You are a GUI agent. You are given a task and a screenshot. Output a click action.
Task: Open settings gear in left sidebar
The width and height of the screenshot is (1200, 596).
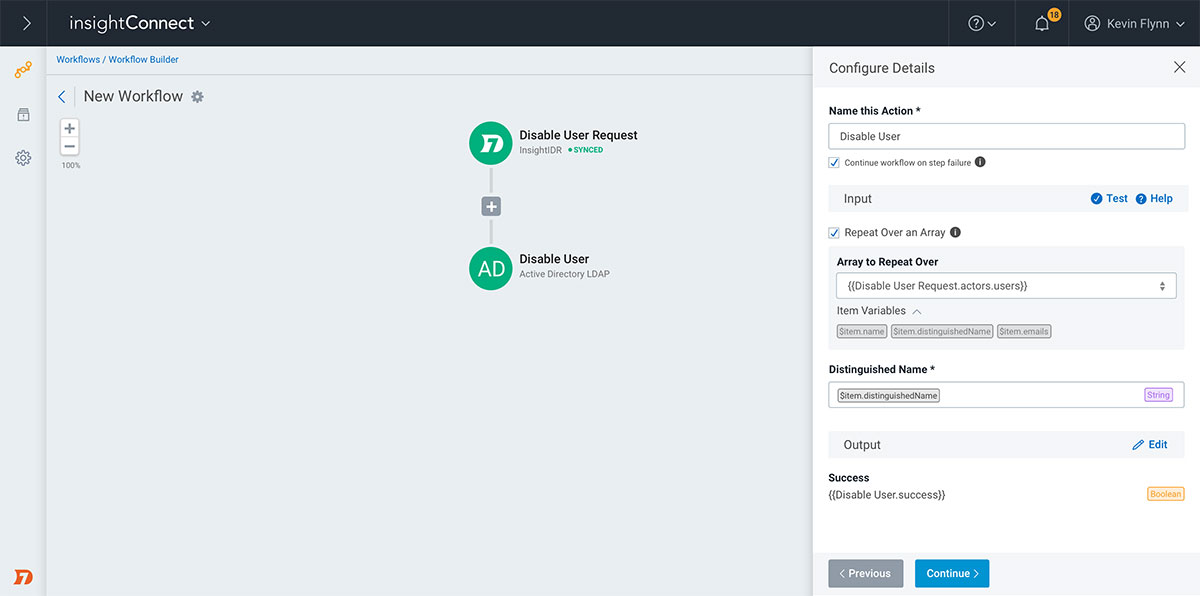point(23,158)
